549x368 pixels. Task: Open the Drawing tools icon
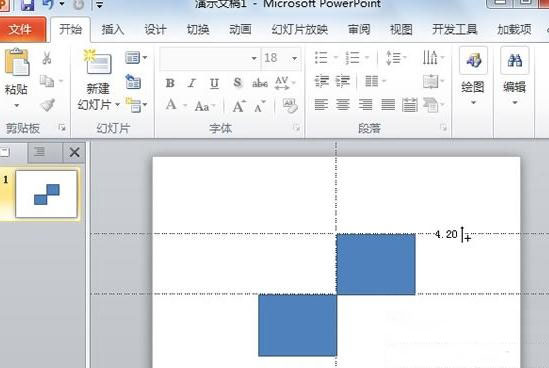(x=473, y=60)
